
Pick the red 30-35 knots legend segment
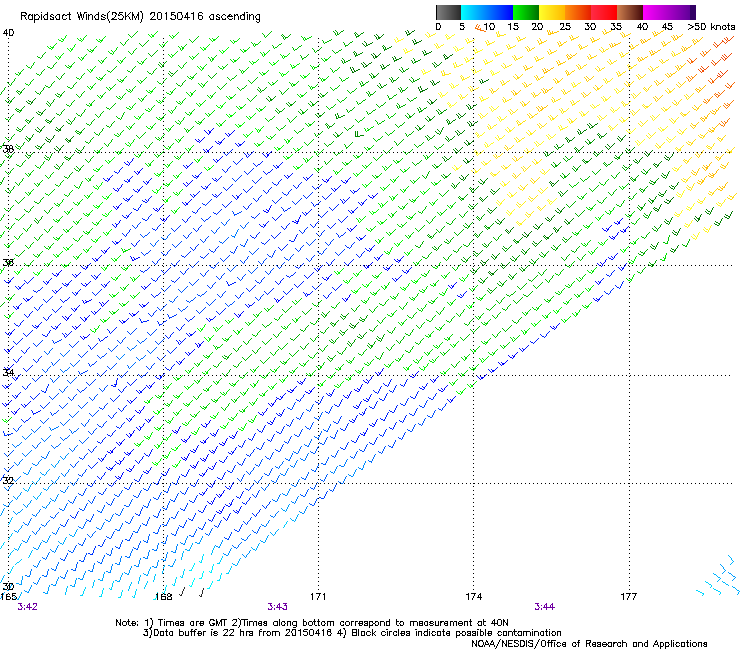604,12
